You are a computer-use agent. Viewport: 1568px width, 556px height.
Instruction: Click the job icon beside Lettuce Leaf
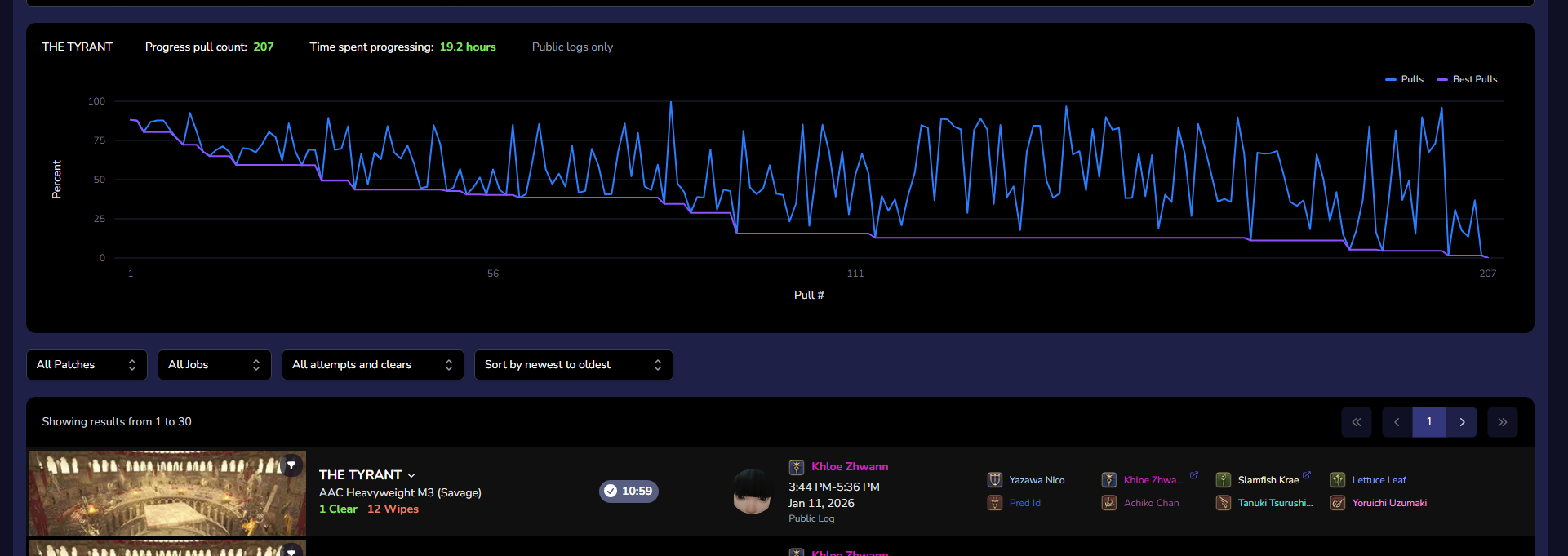(x=1338, y=480)
